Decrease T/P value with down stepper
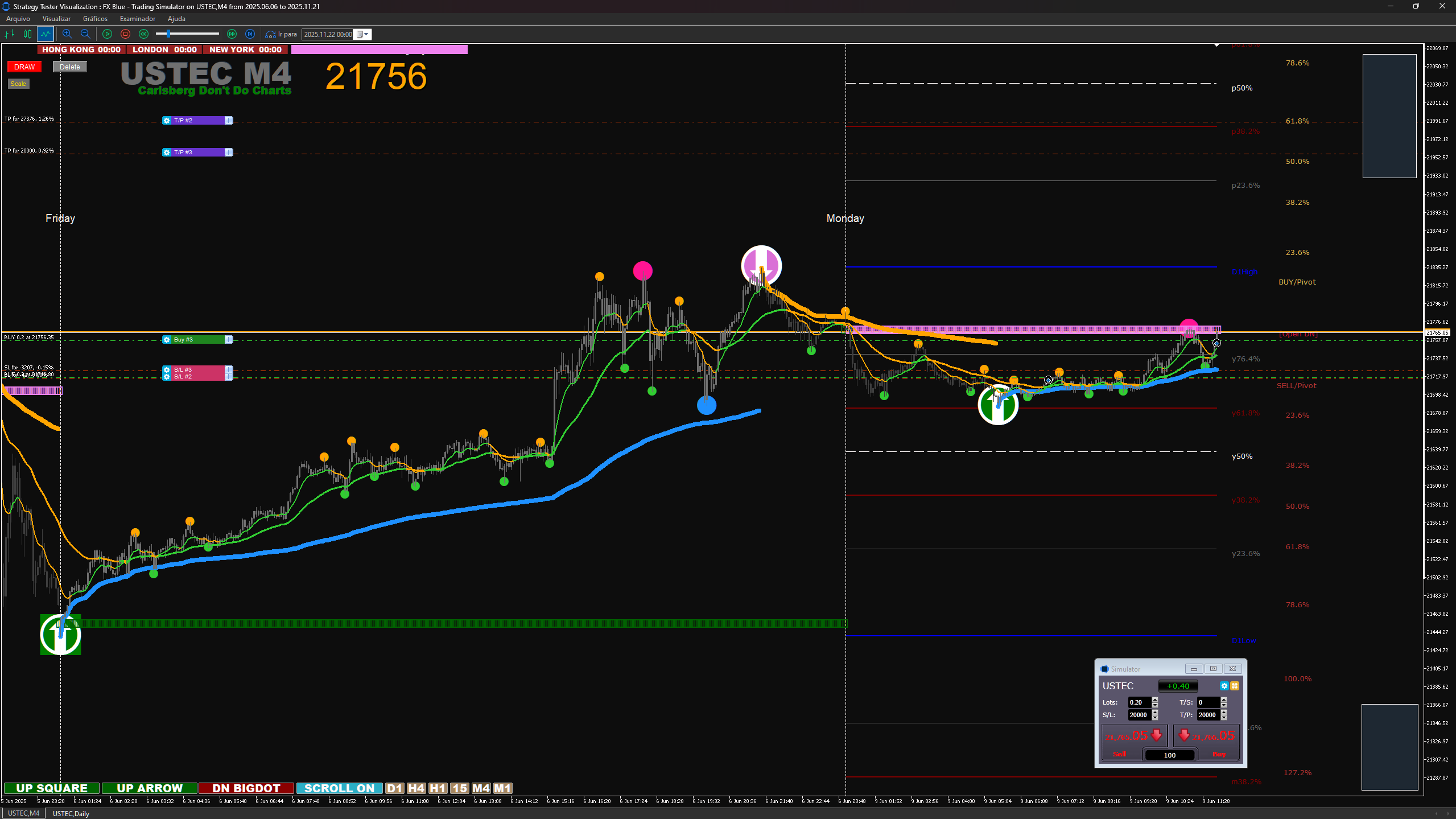 (1224, 718)
